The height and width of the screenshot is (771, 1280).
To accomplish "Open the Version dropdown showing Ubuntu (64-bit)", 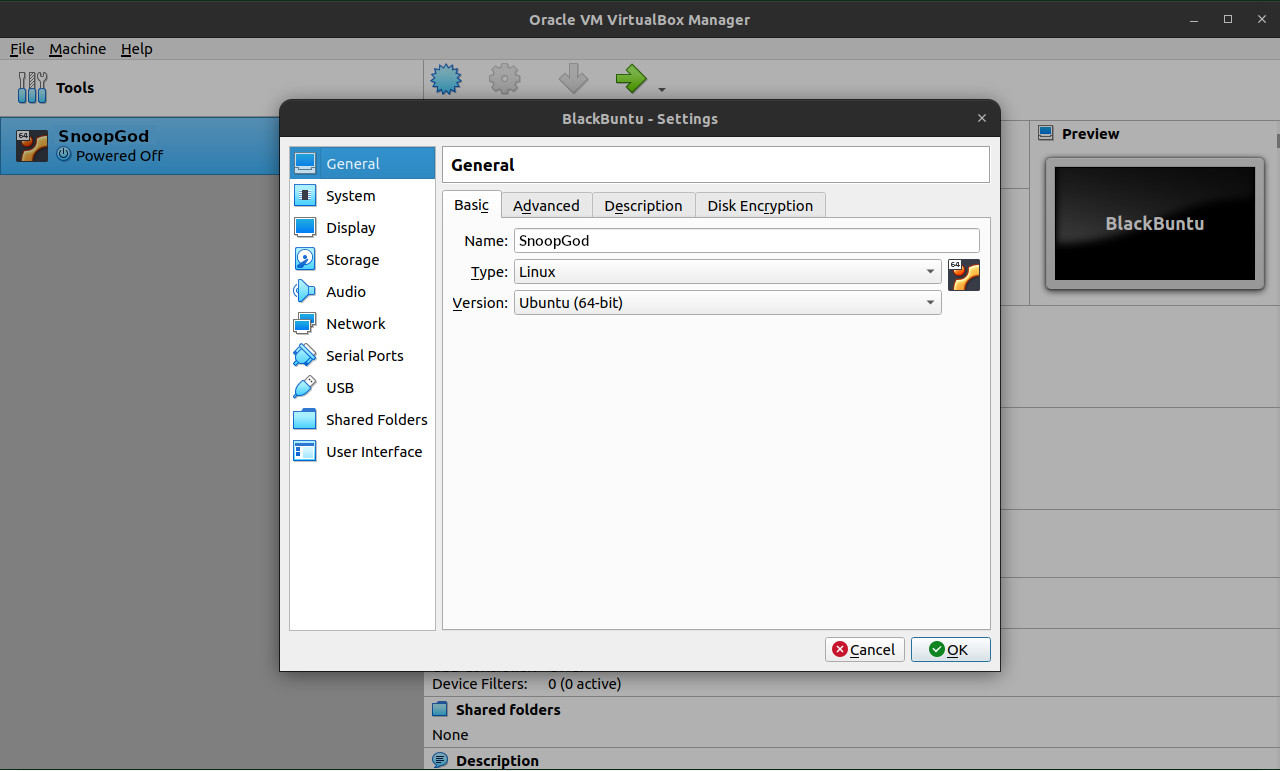I will (x=728, y=302).
